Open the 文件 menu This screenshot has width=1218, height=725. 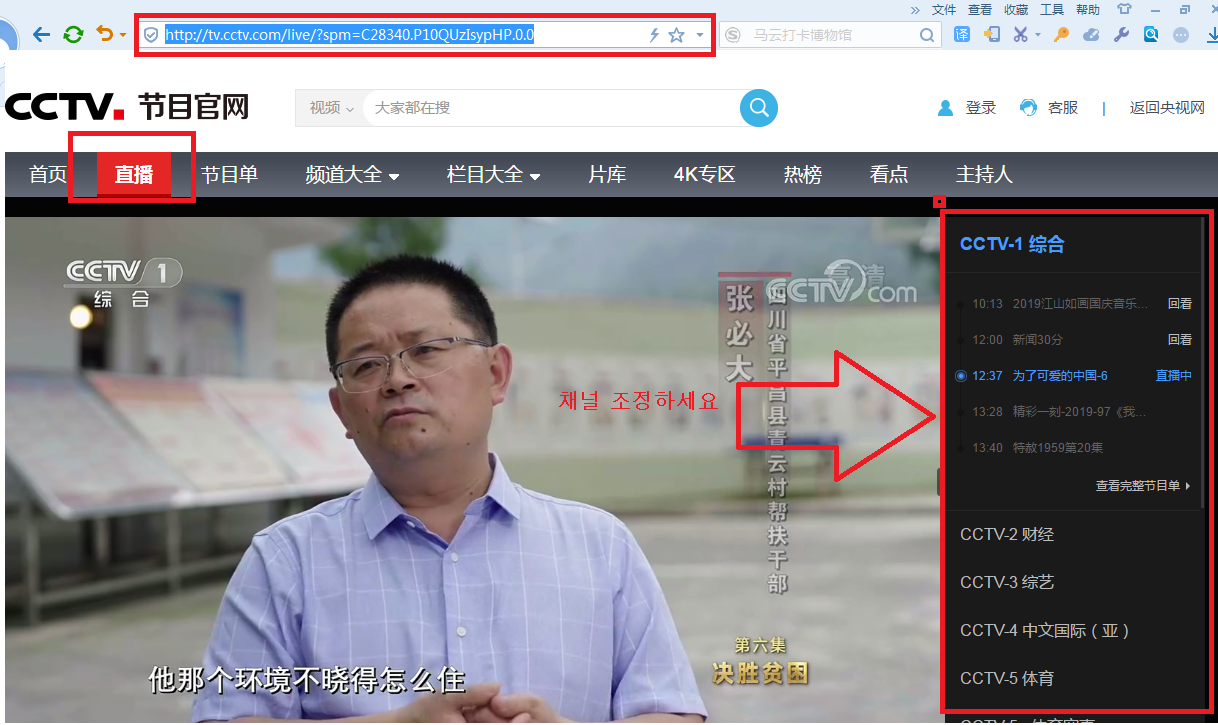pos(944,9)
